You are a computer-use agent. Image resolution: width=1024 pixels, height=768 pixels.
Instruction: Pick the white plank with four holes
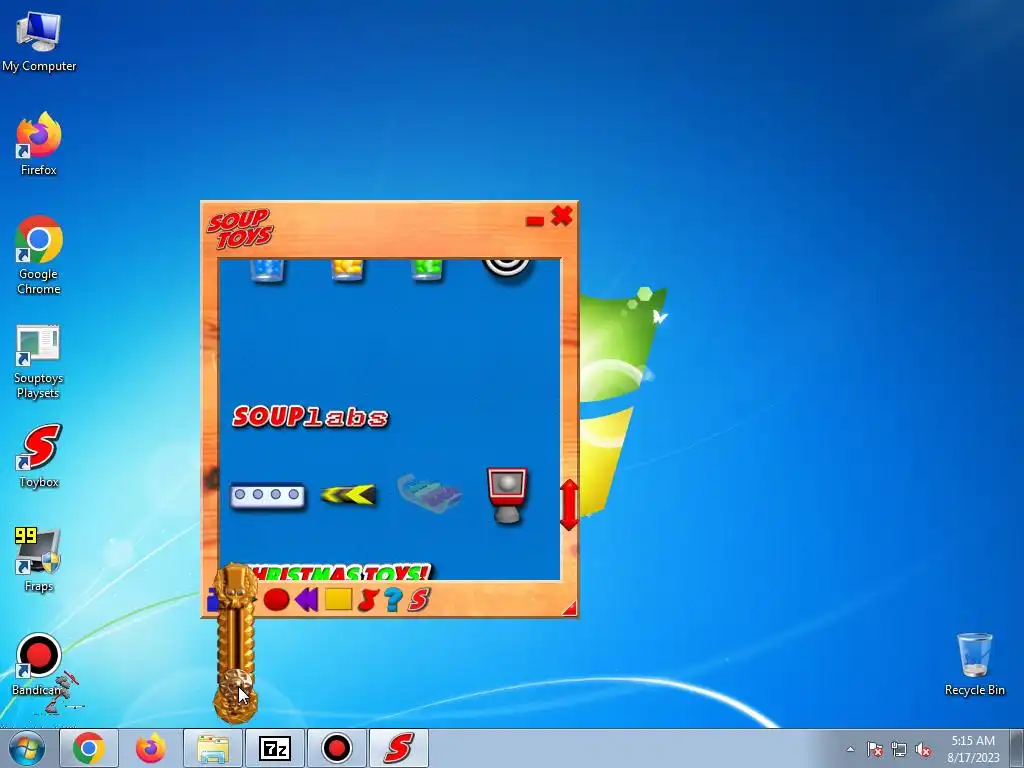[x=268, y=496]
